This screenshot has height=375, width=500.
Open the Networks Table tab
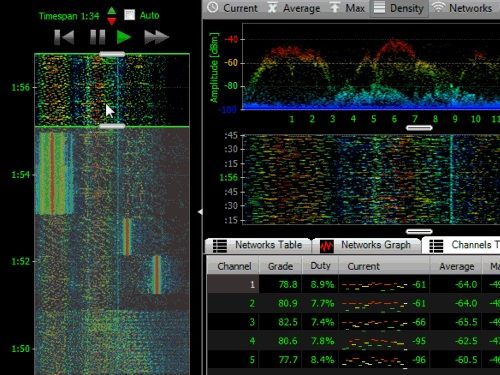click(258, 245)
